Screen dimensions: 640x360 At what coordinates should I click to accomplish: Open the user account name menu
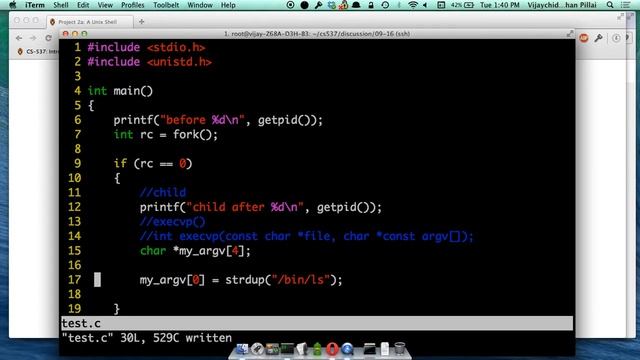[562, 5]
